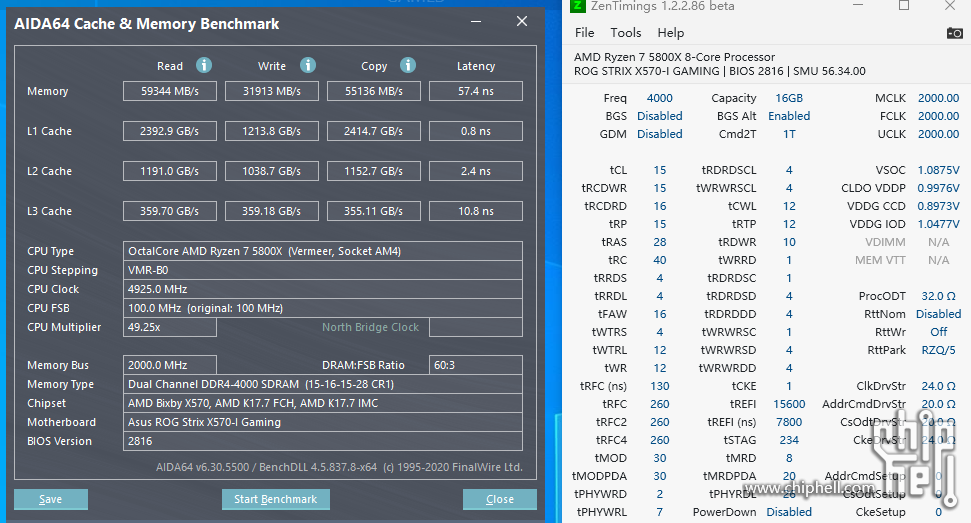Click the Motherboard field value
This screenshot has width=971, height=523.
pos(323,422)
